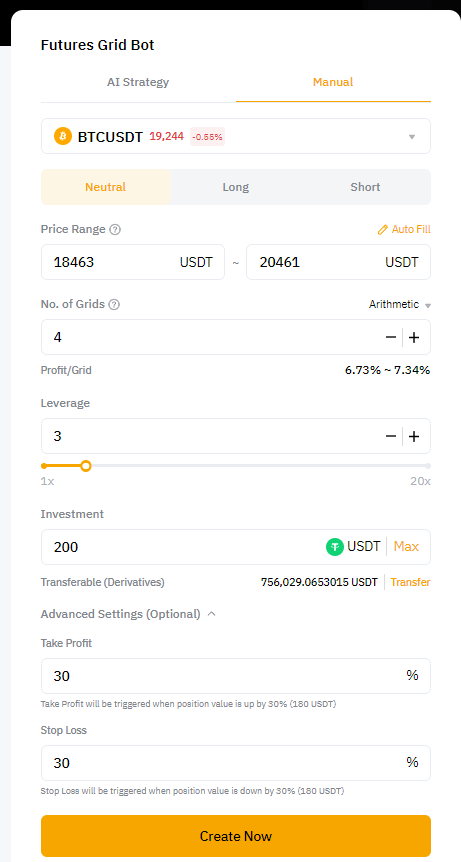Switch to the AI Strategy tab

tap(138, 82)
